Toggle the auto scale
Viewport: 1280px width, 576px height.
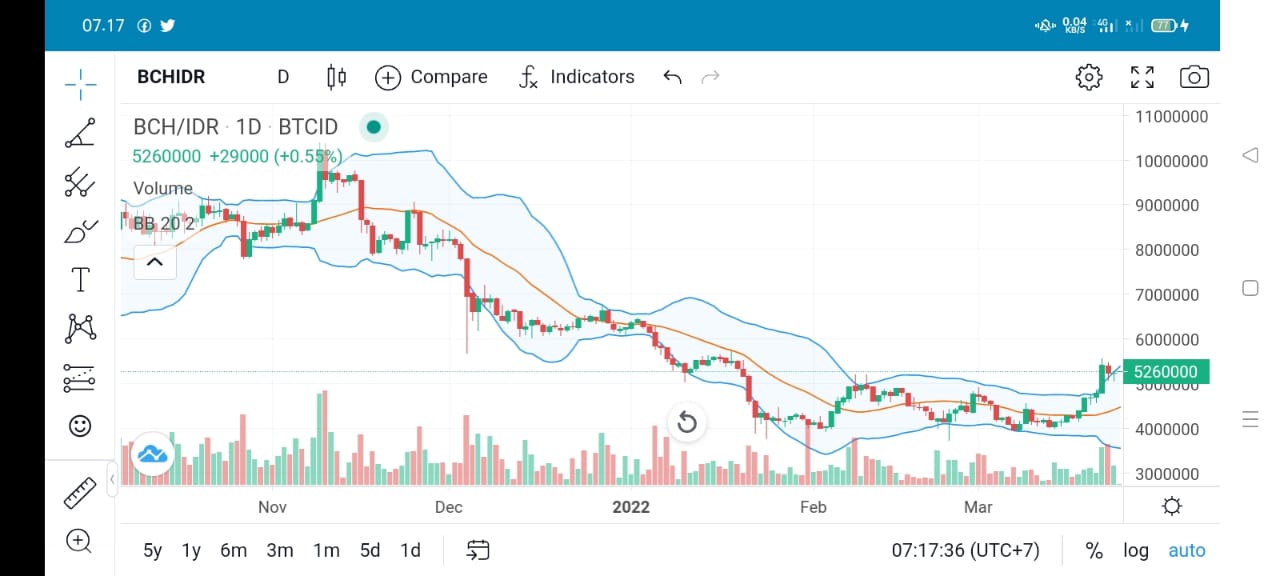(1187, 550)
